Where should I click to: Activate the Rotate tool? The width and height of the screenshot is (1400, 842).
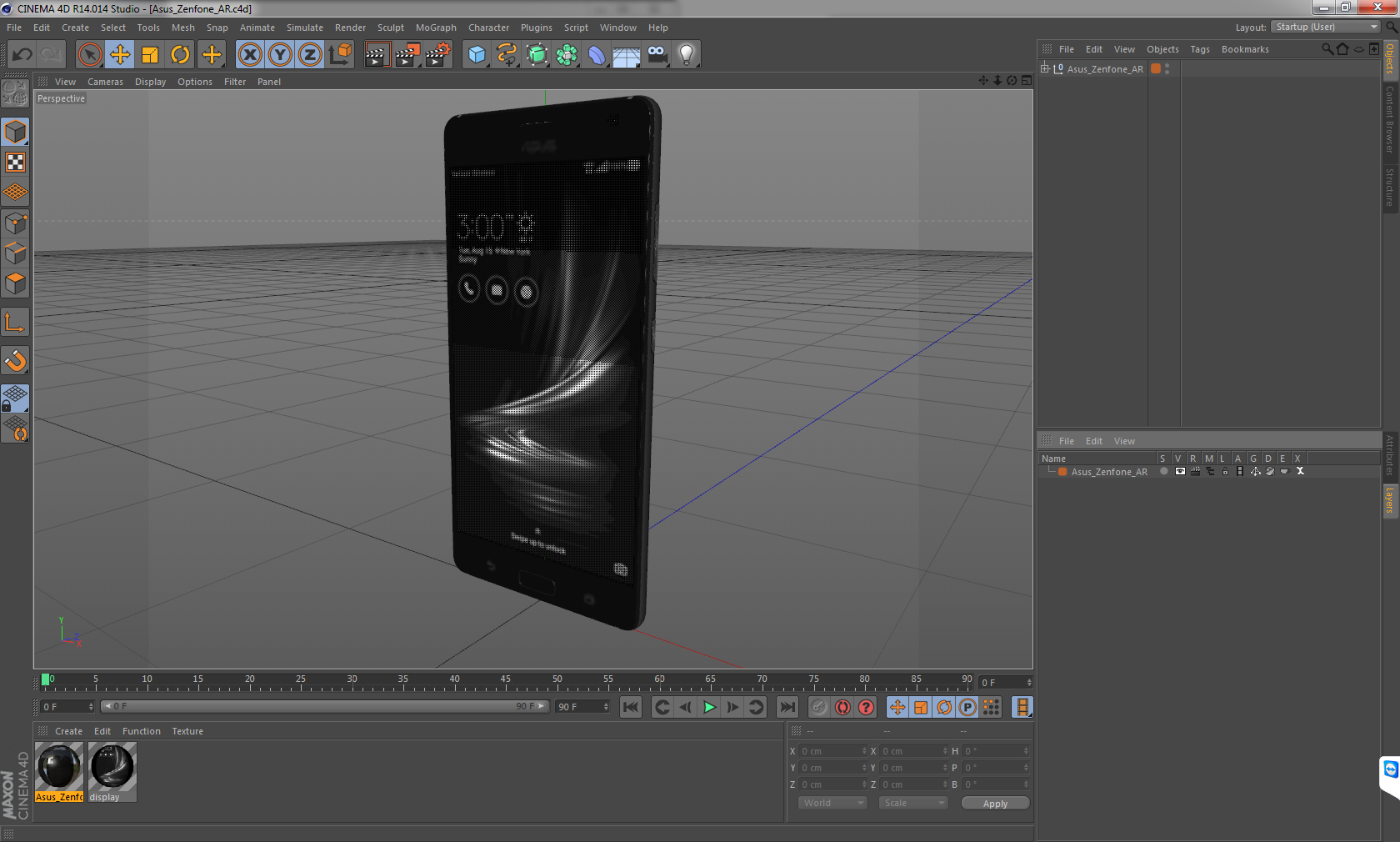[x=180, y=55]
